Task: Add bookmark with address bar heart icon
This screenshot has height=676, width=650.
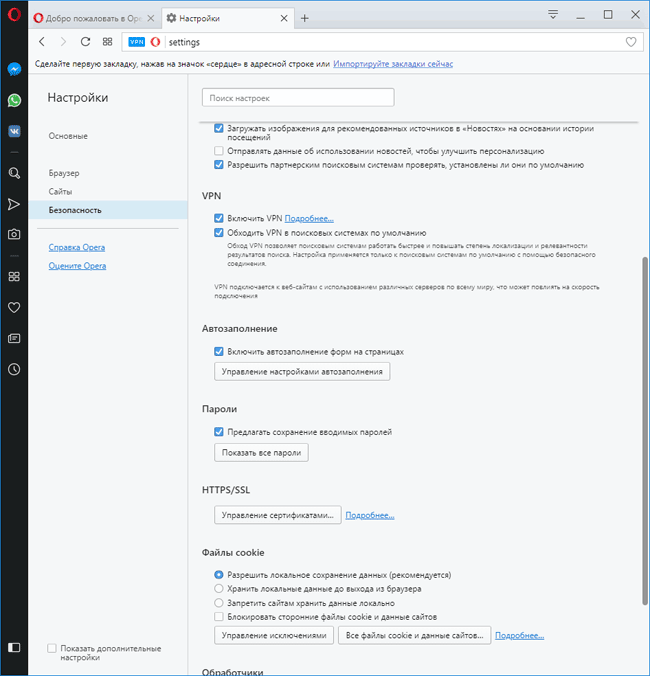Action: (631, 42)
